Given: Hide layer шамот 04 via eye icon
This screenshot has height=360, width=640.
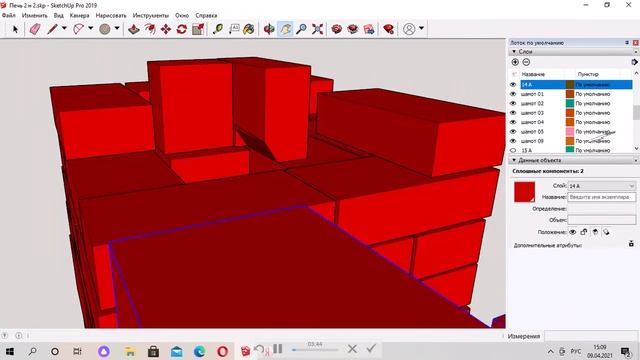Looking at the screenshot, I should pyautogui.click(x=513, y=122).
